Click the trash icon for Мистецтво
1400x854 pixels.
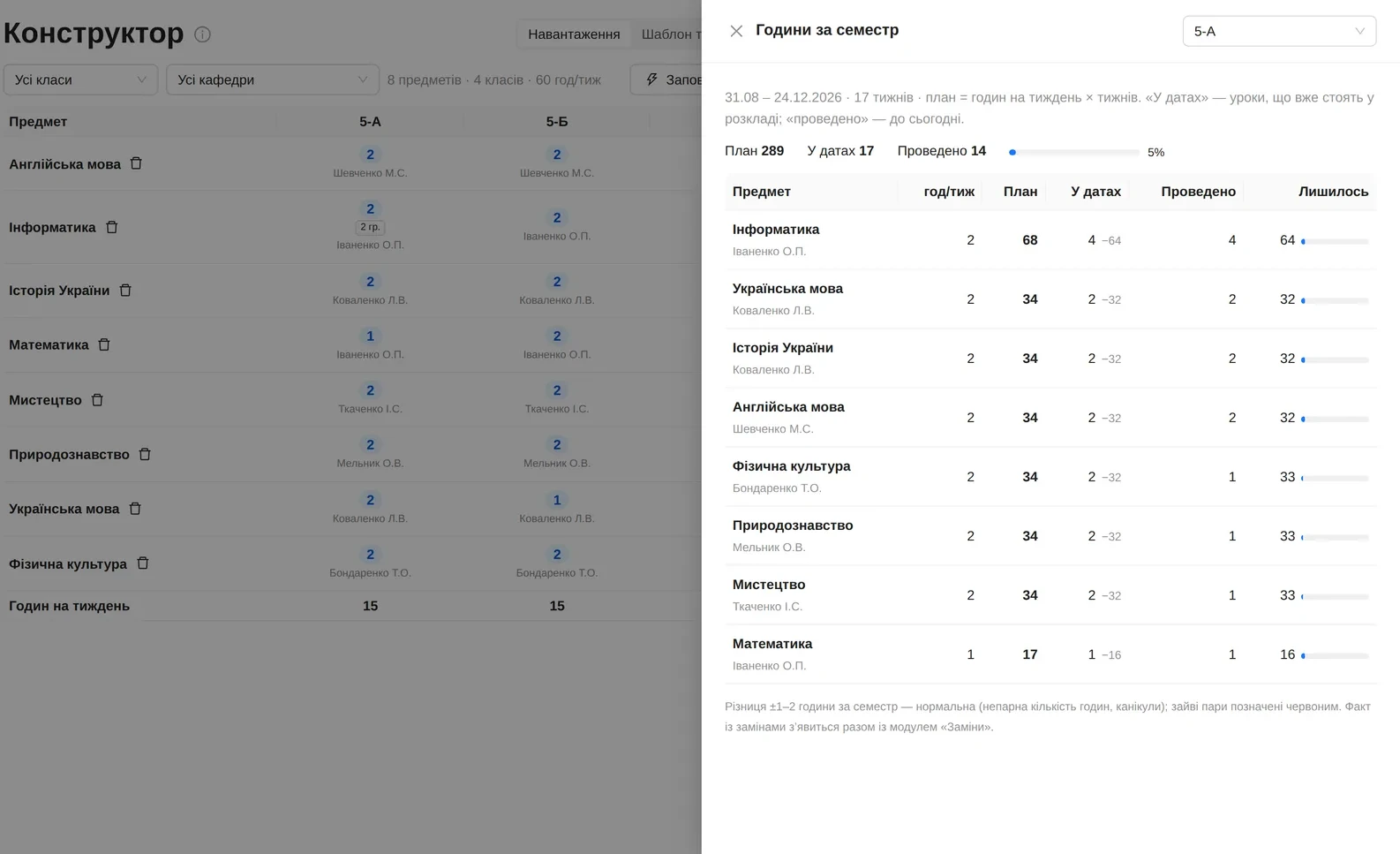(97, 400)
